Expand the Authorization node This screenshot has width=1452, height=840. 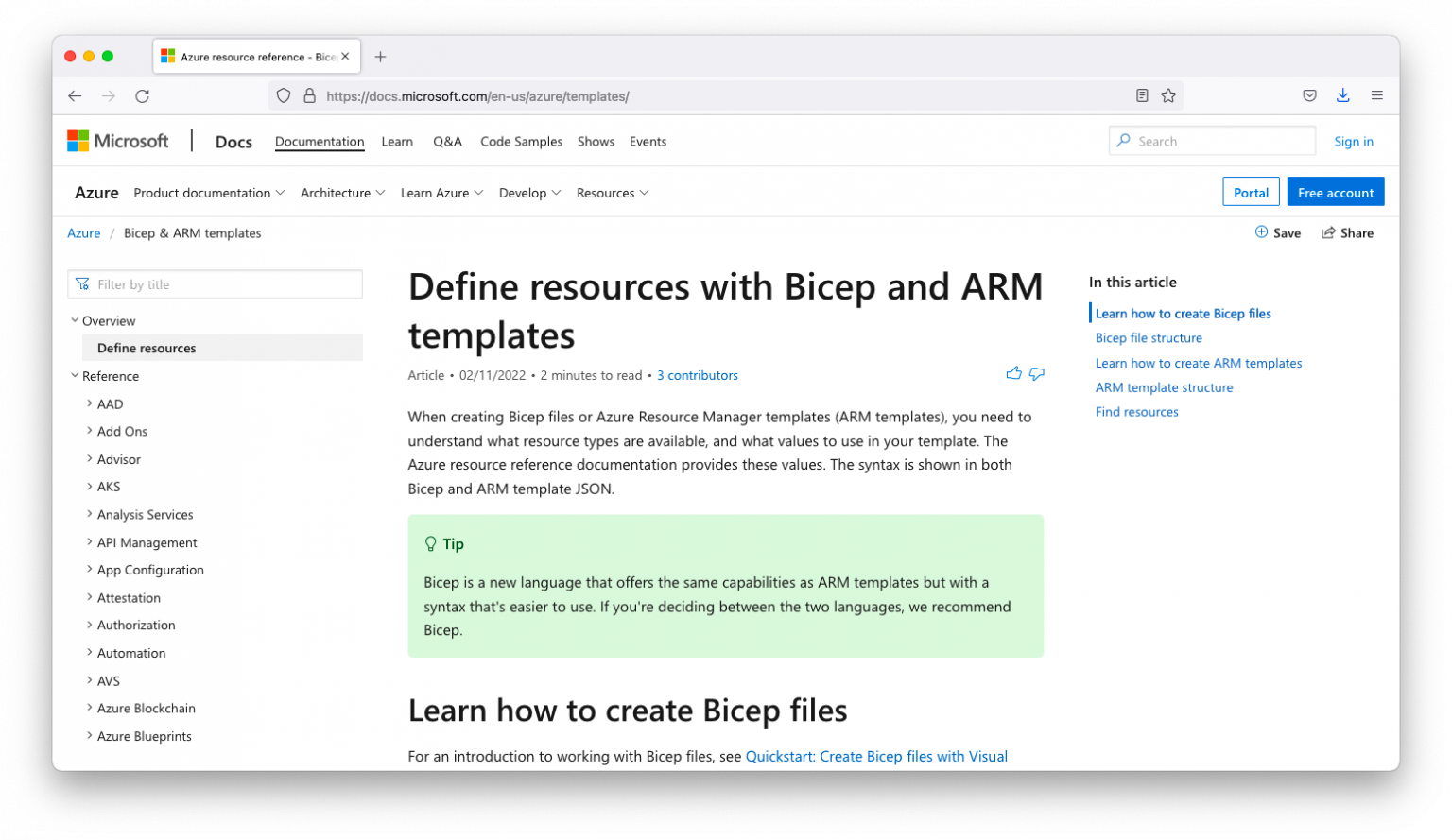[90, 625]
